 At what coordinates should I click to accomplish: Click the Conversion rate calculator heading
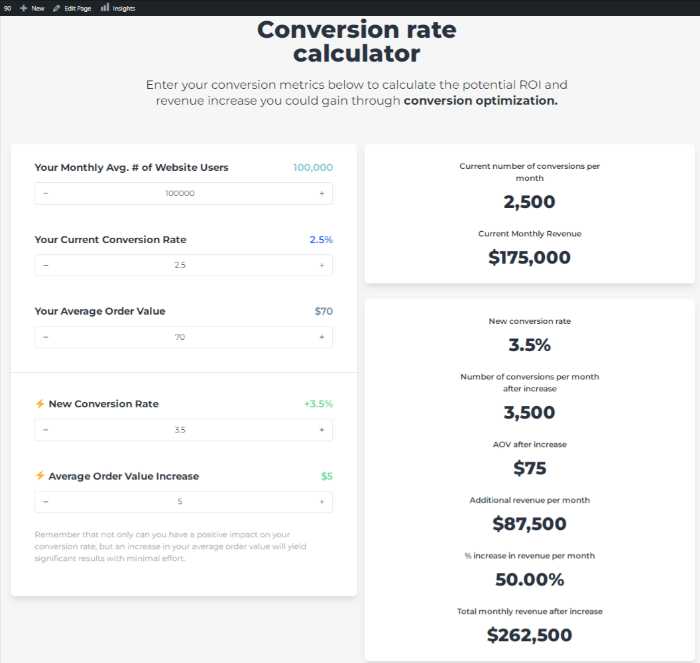[356, 42]
